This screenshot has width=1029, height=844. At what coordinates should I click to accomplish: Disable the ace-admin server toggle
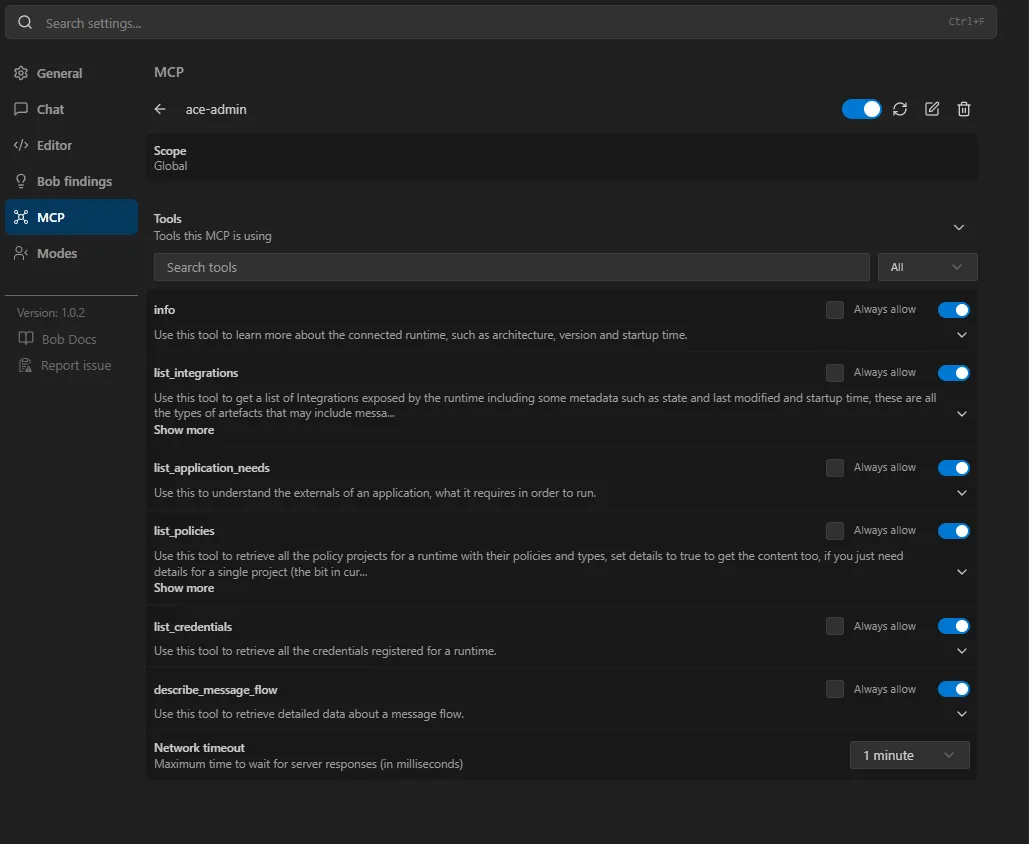click(x=862, y=110)
